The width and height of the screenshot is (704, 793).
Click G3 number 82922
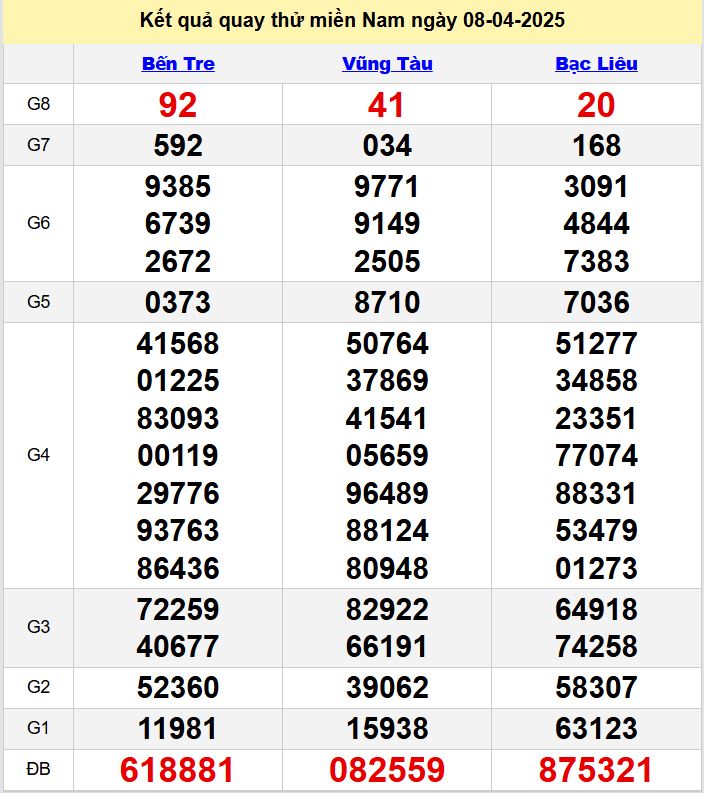coord(387,609)
